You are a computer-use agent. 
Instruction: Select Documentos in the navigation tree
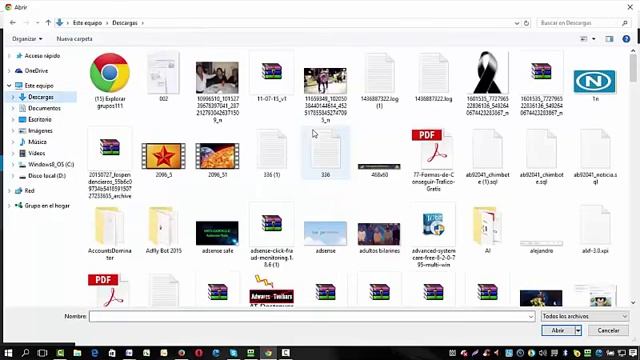pyautogui.click(x=44, y=108)
